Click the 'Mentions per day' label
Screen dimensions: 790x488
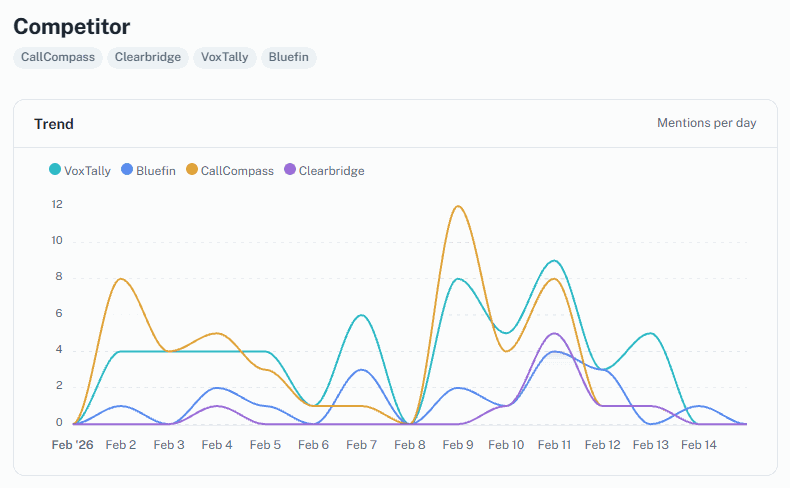point(706,123)
